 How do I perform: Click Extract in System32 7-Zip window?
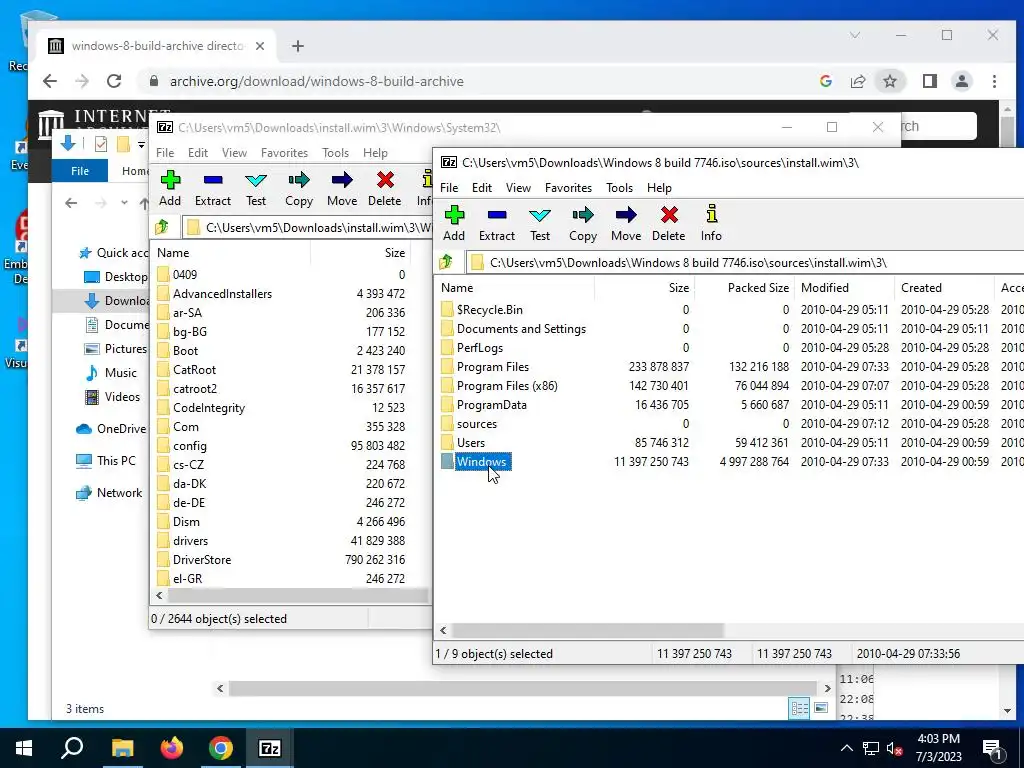click(x=213, y=189)
